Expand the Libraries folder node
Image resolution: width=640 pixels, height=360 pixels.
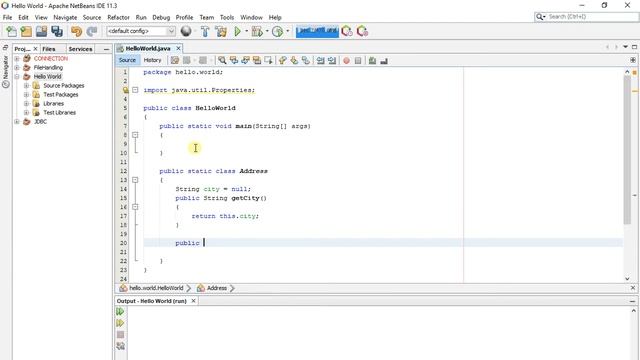(x=26, y=103)
